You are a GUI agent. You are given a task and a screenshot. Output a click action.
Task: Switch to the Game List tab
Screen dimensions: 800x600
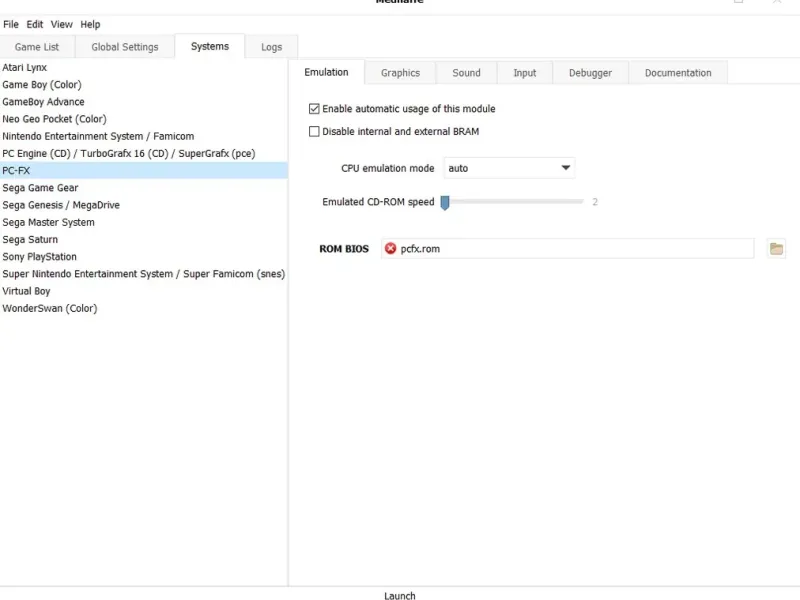[x=37, y=47]
